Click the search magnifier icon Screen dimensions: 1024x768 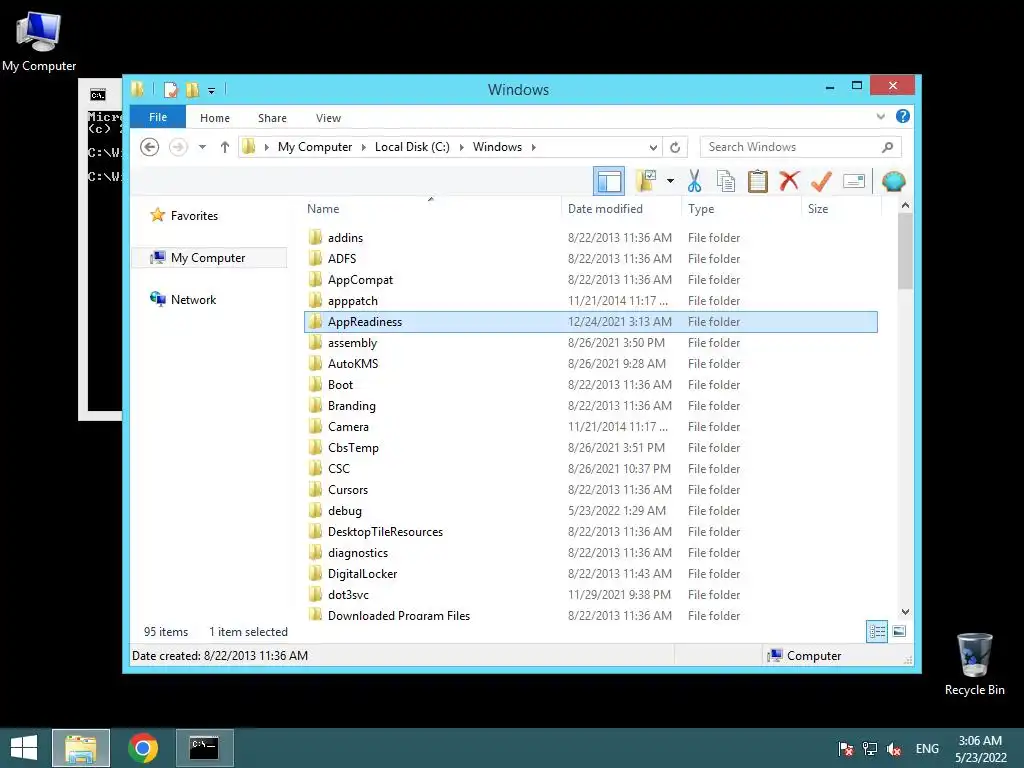pos(888,147)
